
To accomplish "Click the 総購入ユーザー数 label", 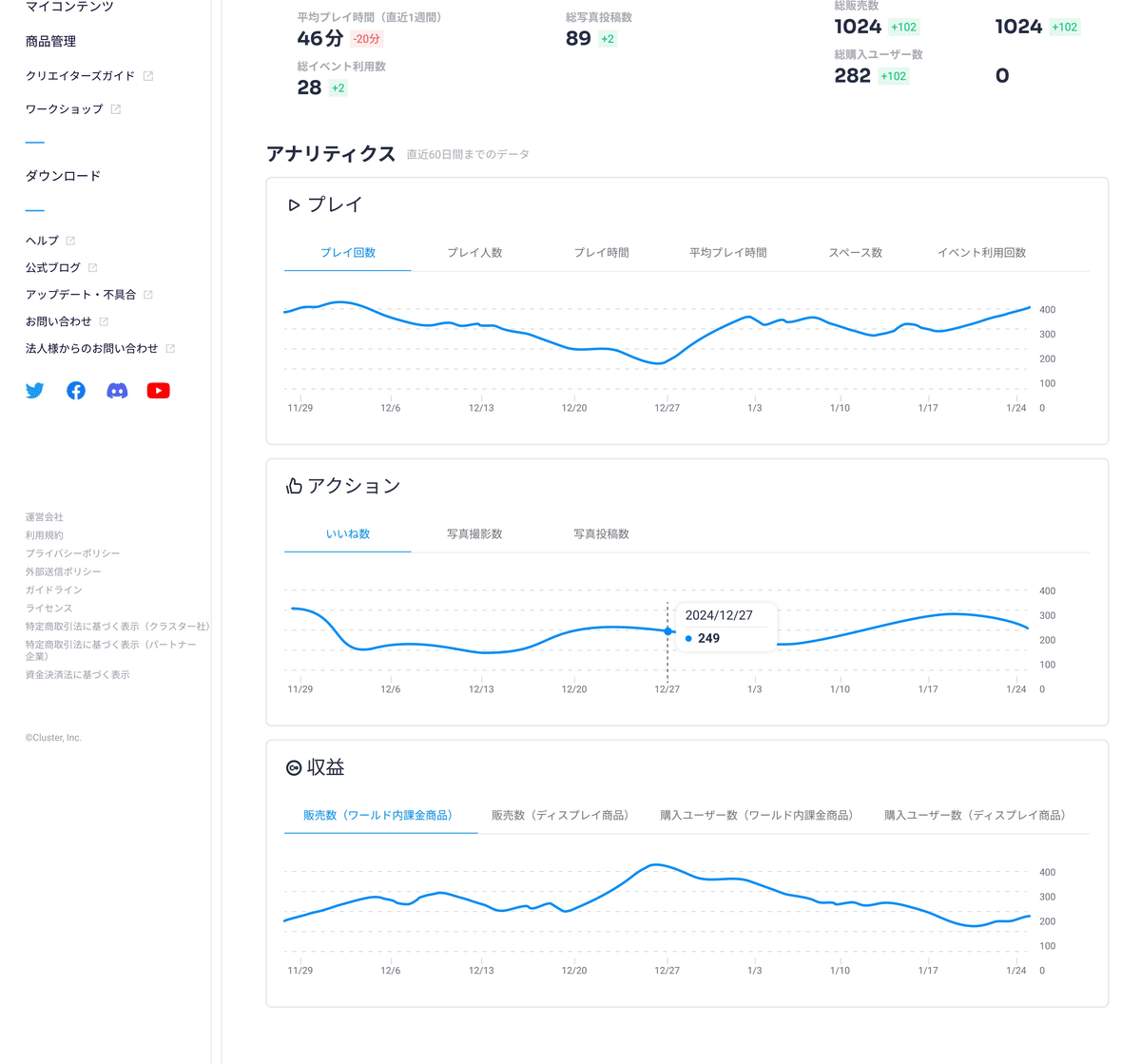I will click(x=879, y=54).
